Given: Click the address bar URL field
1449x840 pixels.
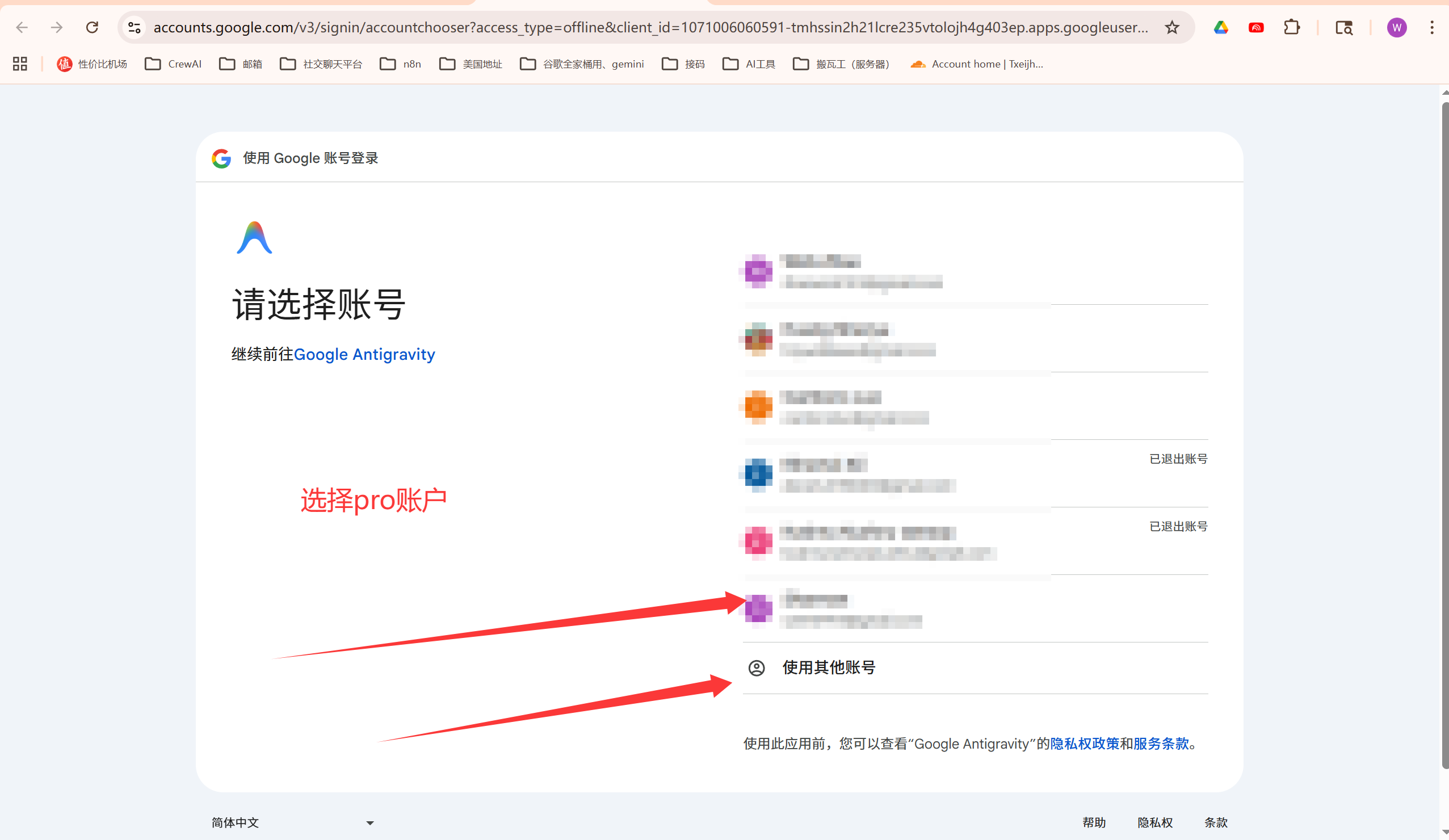Looking at the screenshot, I should pos(650,27).
